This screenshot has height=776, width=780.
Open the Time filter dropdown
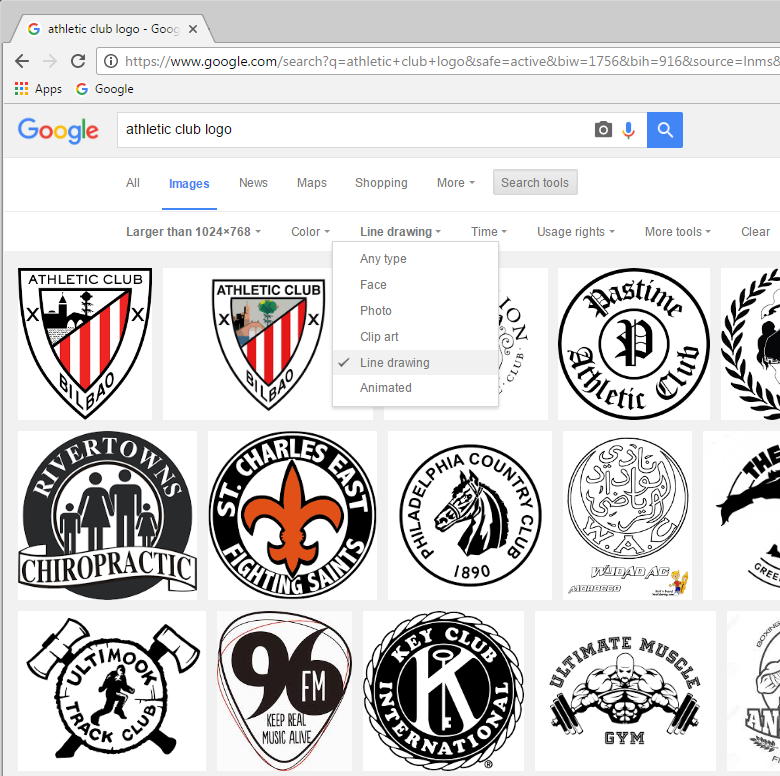pos(489,232)
